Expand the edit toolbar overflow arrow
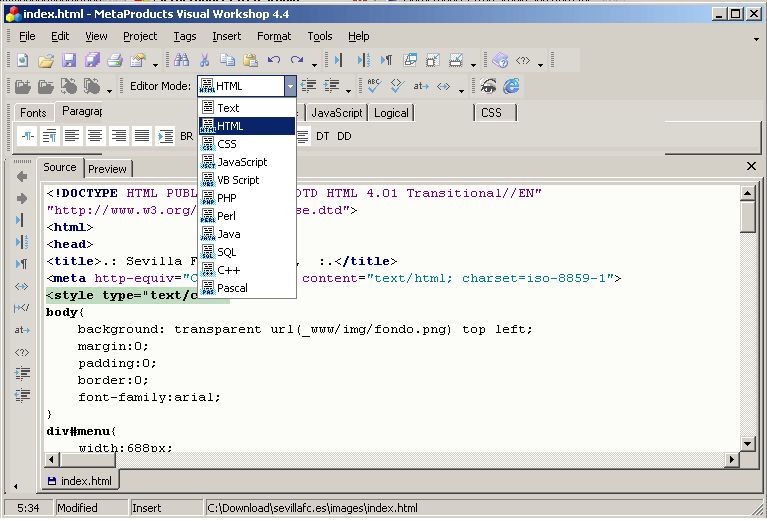Image resolution: width=767 pixels, height=521 pixels. [x=314, y=64]
